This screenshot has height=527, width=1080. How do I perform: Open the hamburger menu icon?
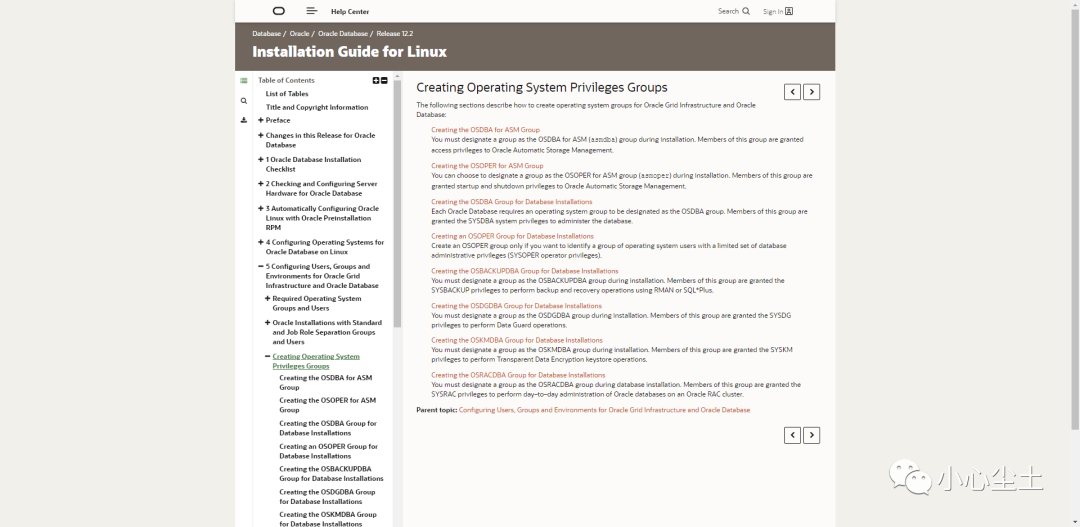click(x=311, y=11)
